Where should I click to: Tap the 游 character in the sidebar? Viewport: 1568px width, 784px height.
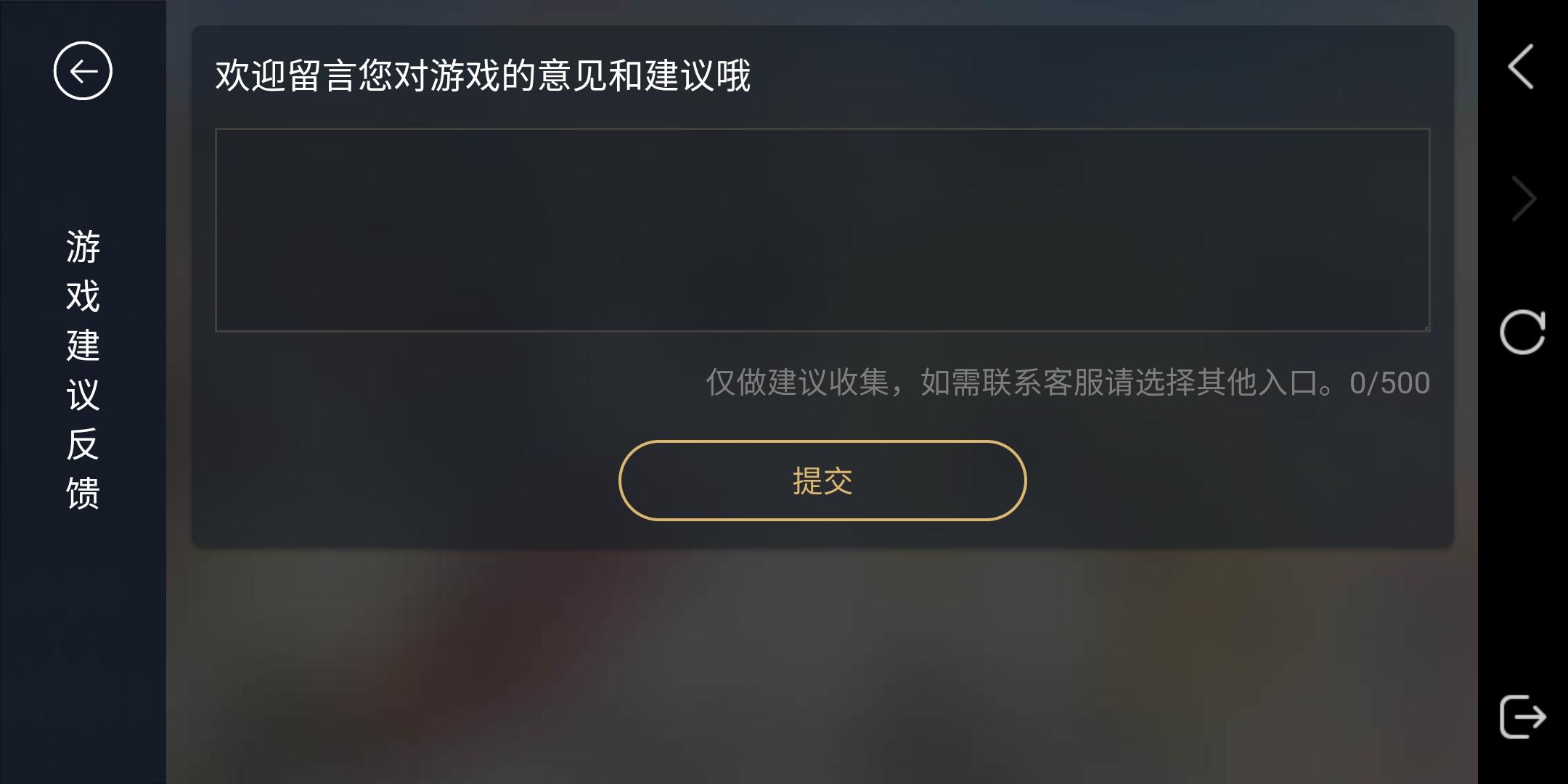click(x=83, y=247)
